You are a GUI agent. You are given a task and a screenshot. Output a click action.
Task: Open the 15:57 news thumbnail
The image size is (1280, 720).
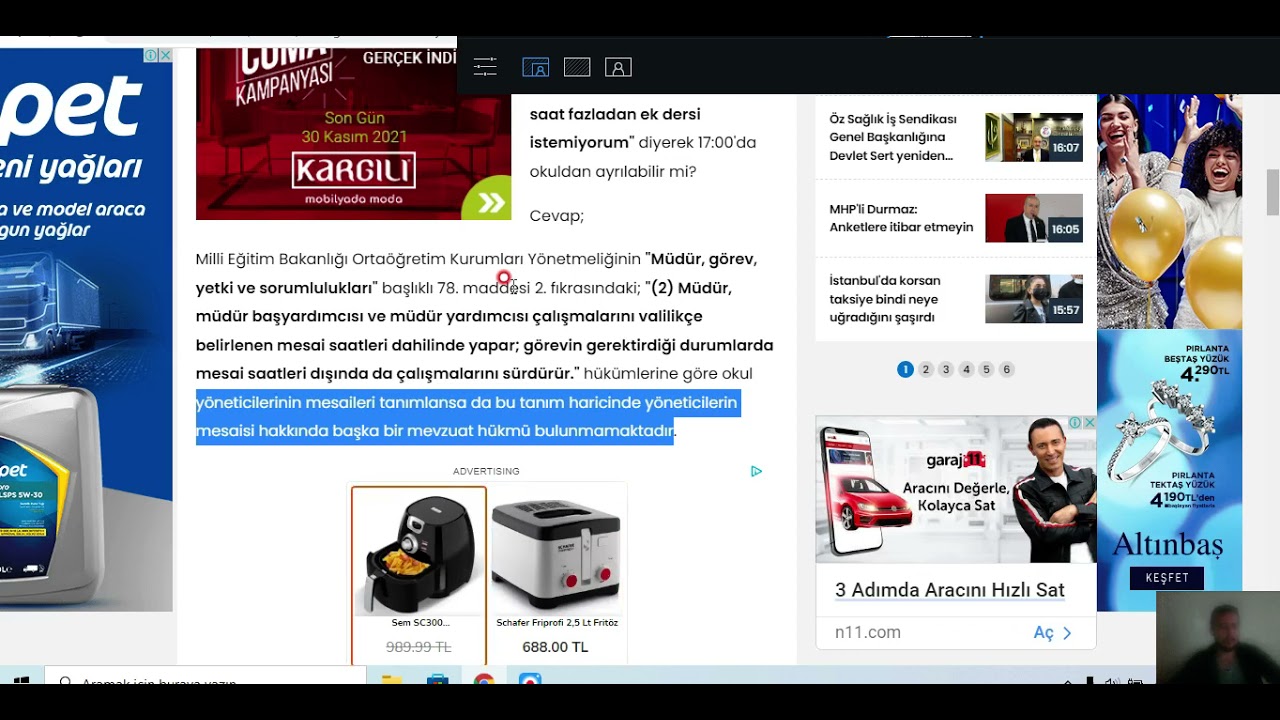(x=1034, y=299)
